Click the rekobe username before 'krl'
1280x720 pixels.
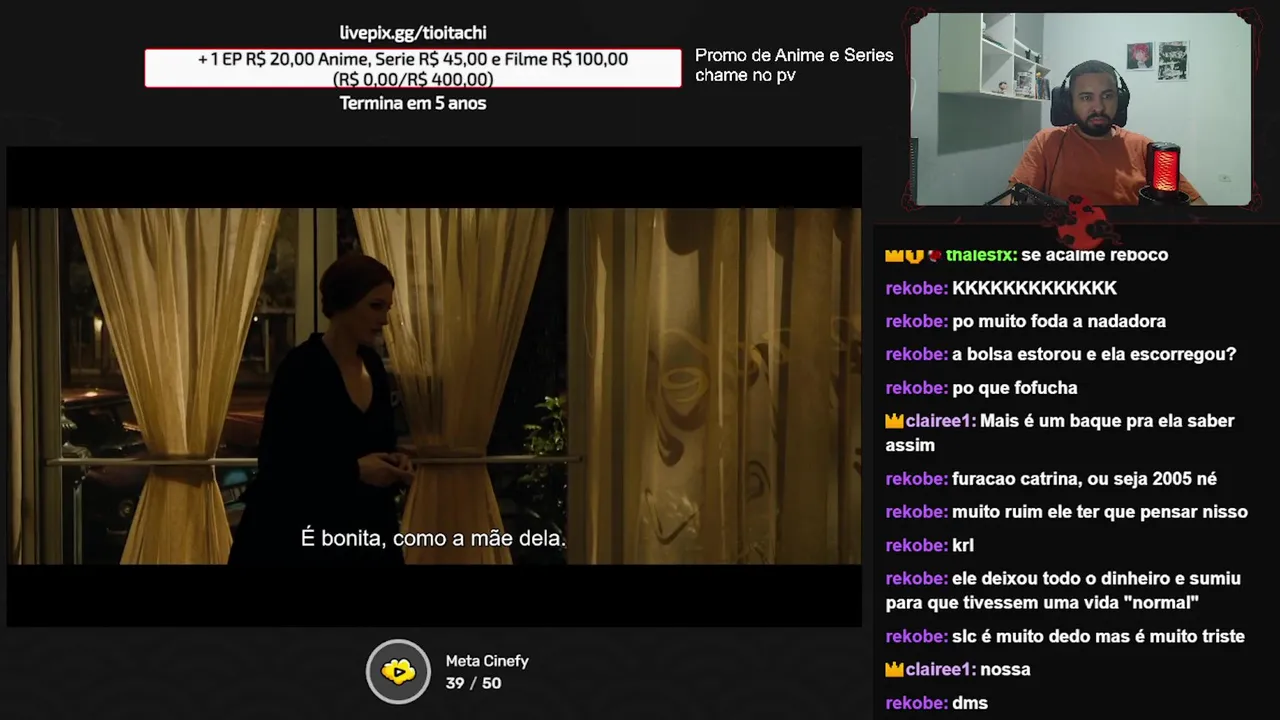(x=916, y=545)
